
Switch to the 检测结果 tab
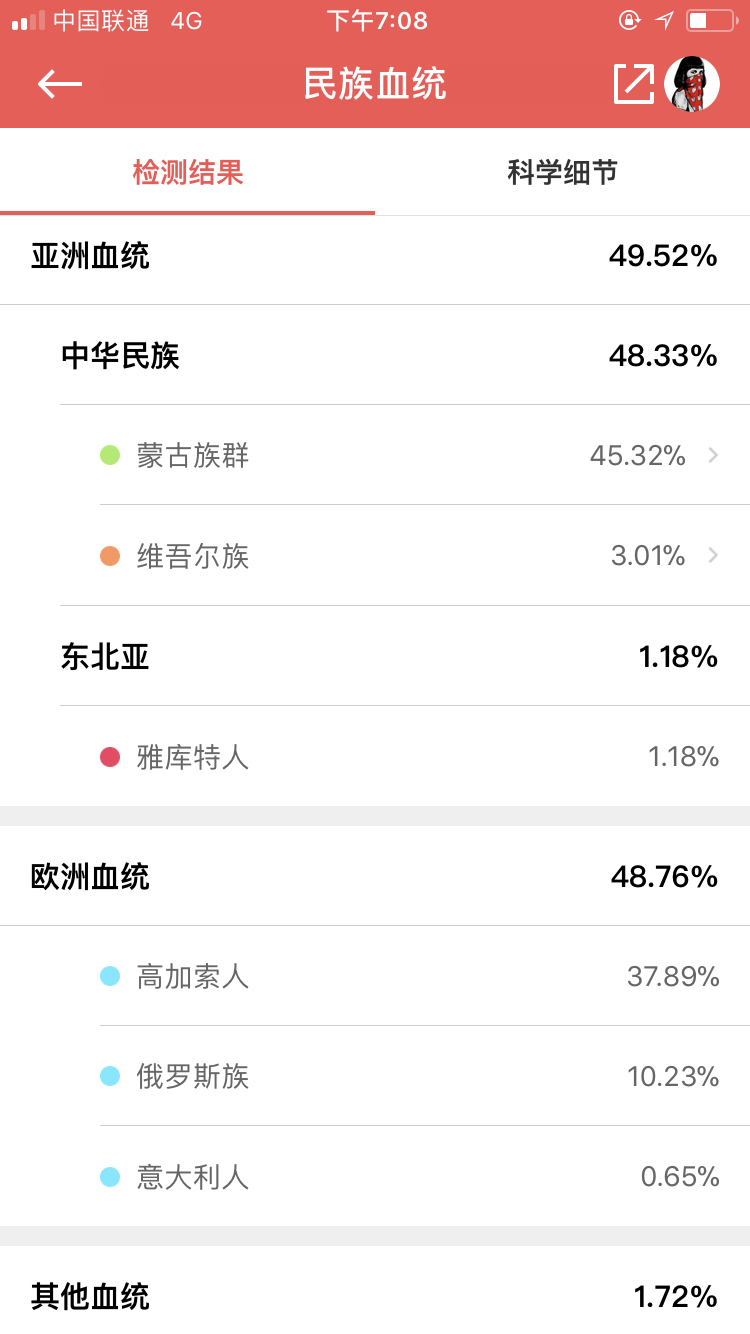click(x=188, y=172)
